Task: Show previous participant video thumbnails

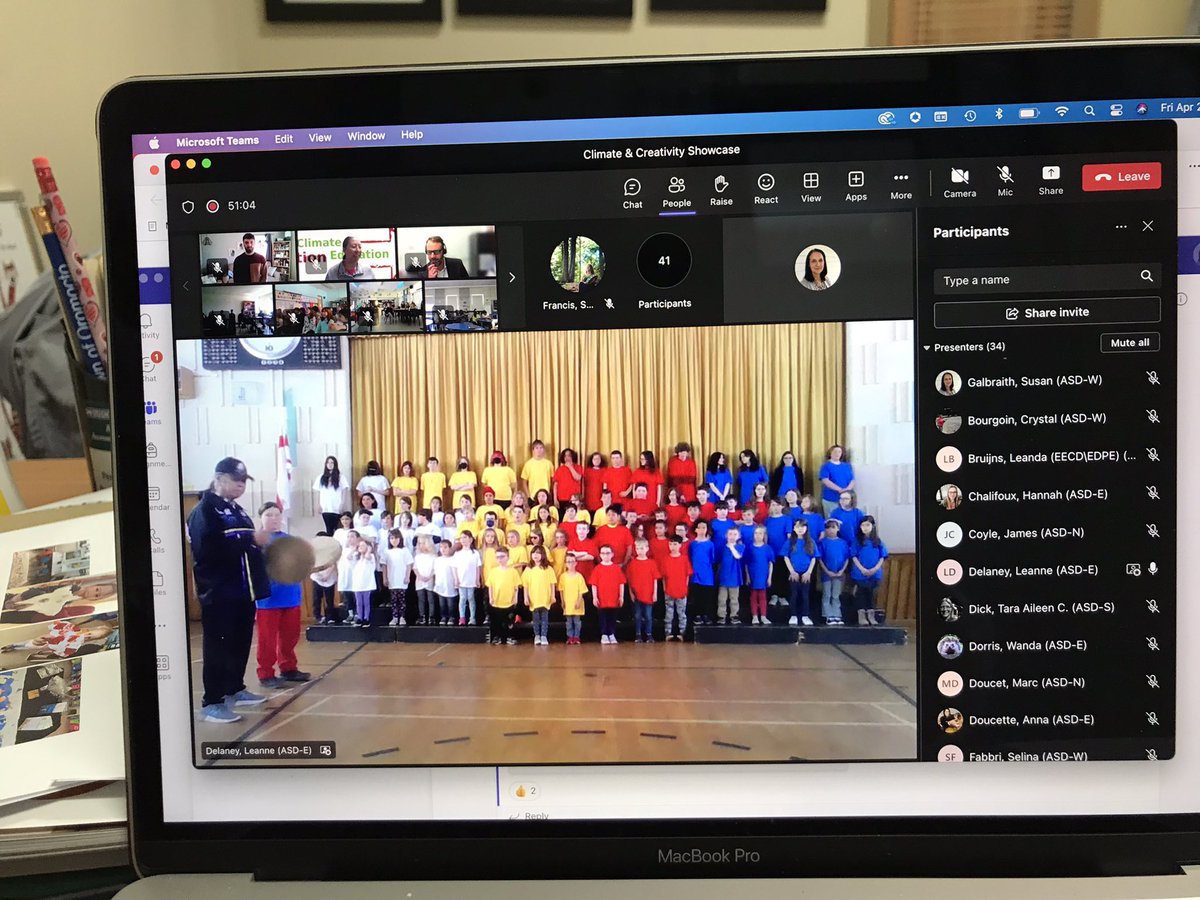Action: point(185,286)
